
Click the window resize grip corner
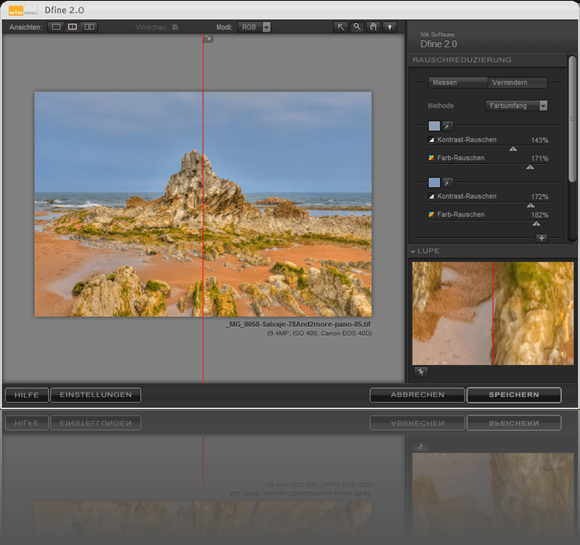click(x=574, y=402)
